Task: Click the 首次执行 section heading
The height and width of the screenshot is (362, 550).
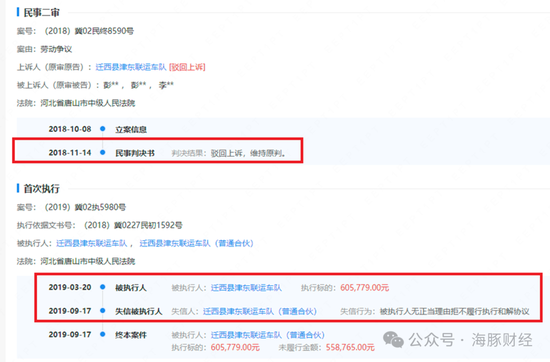Action: (41, 189)
